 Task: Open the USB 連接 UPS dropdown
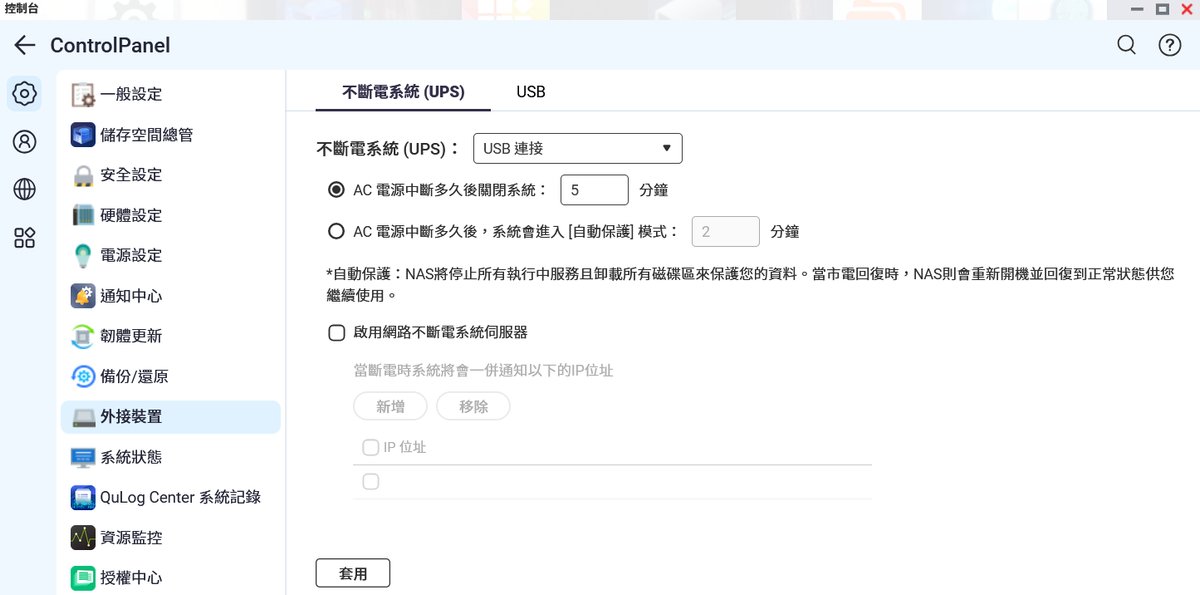pos(577,149)
